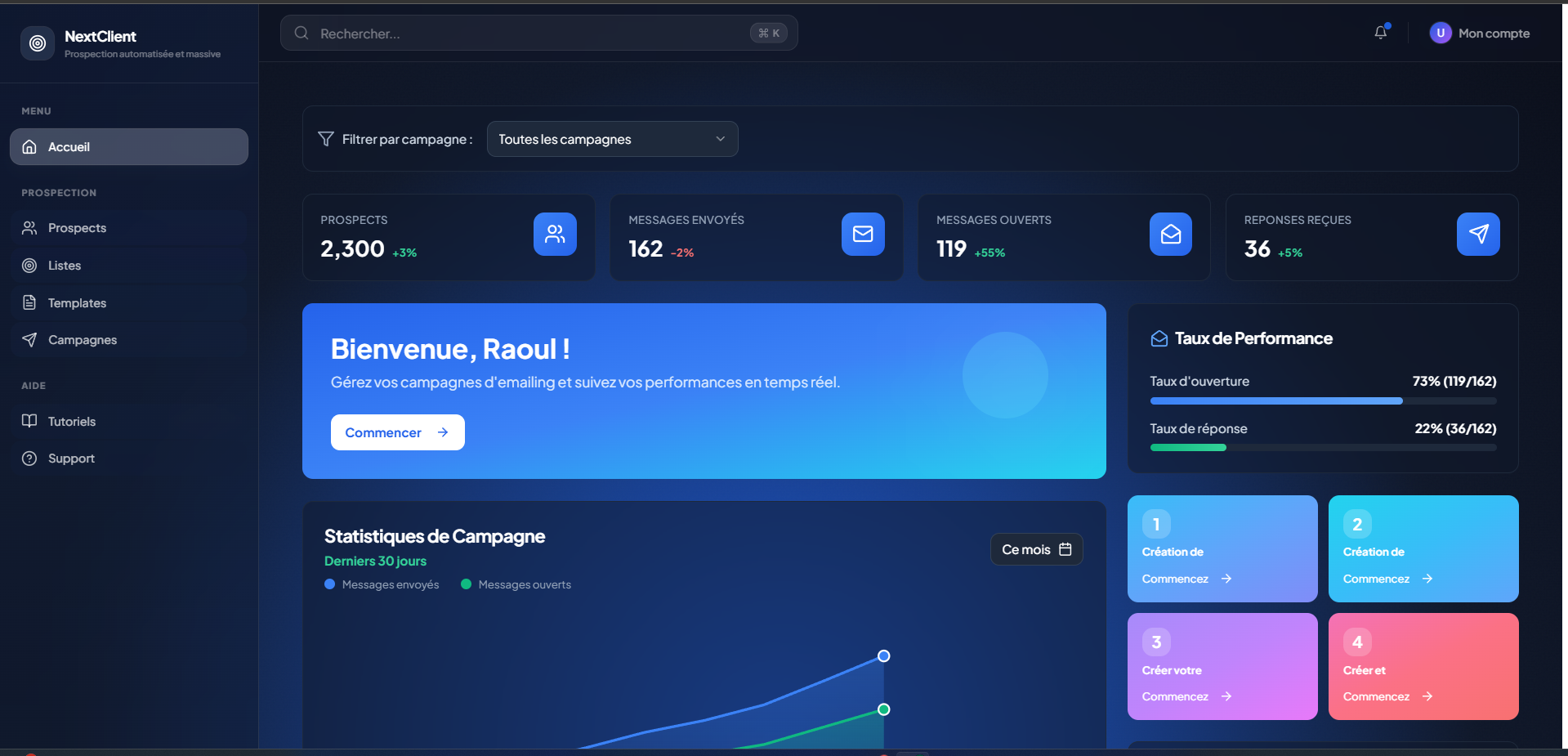Switch to the Accueil menu item

point(69,146)
